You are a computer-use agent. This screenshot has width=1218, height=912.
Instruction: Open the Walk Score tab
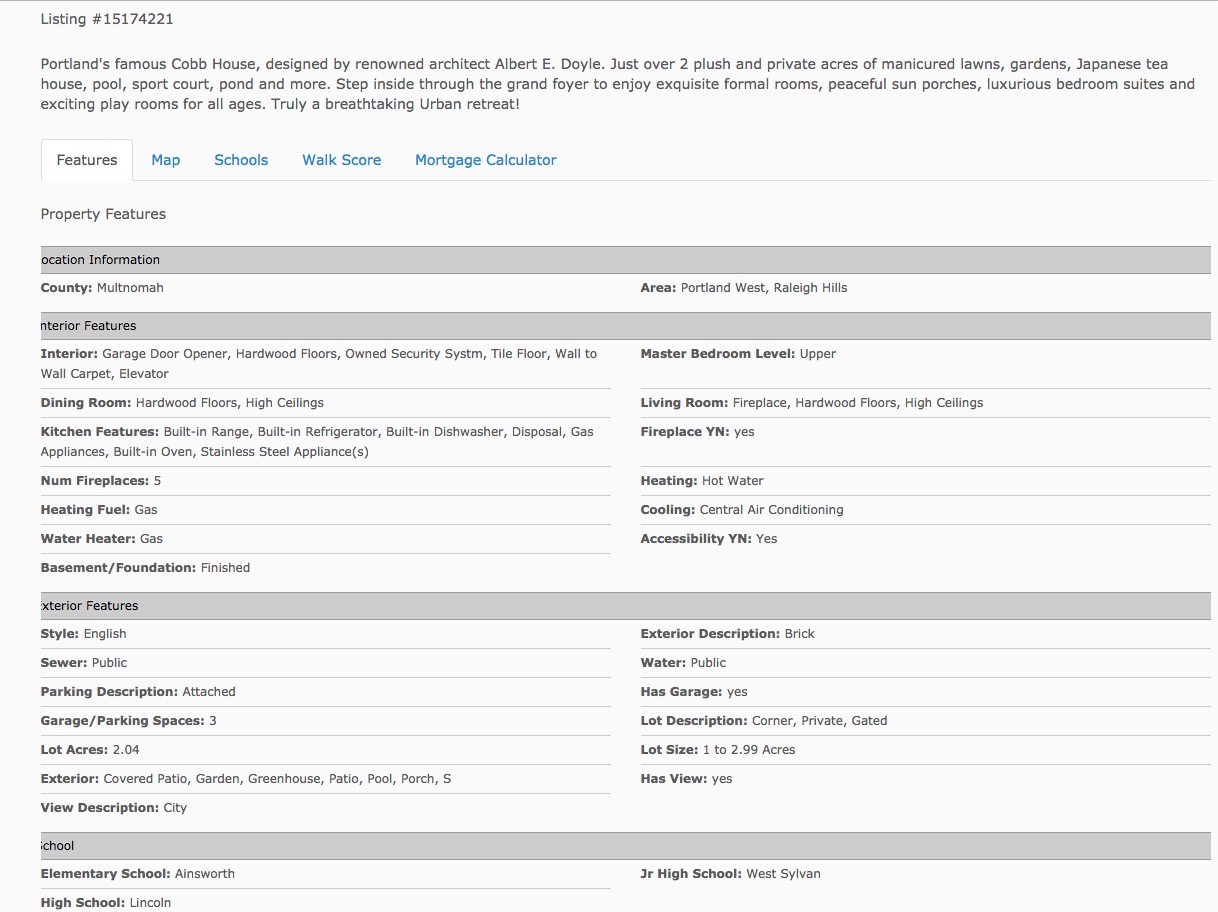pos(342,160)
